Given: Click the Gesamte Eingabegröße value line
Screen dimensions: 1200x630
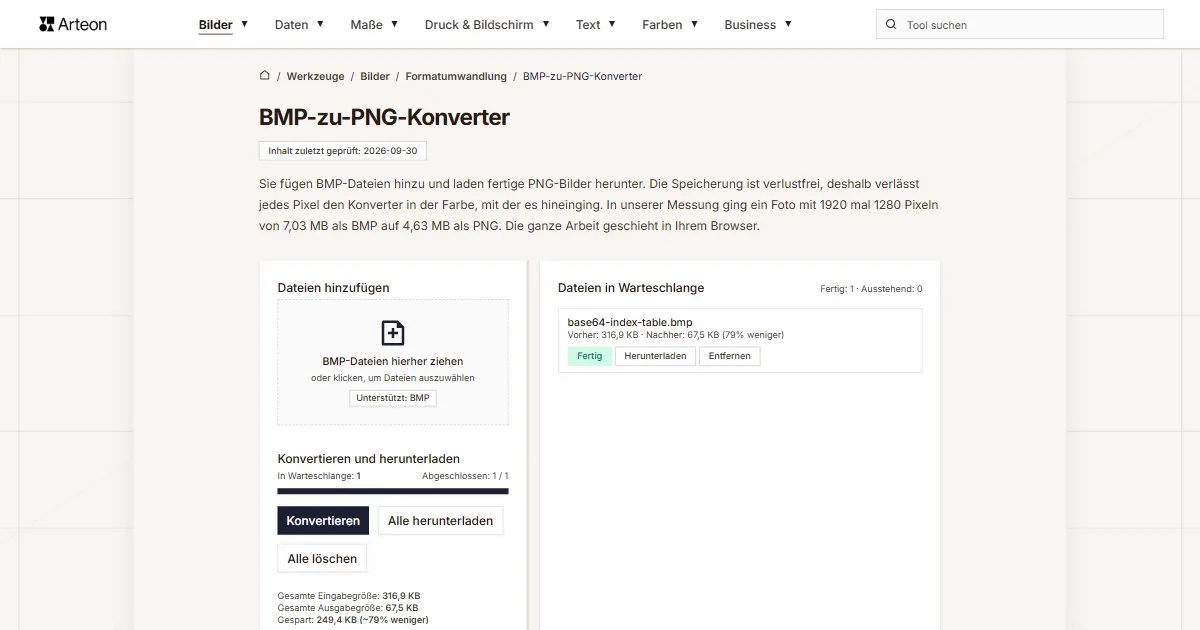Looking at the screenshot, I should coord(349,596).
